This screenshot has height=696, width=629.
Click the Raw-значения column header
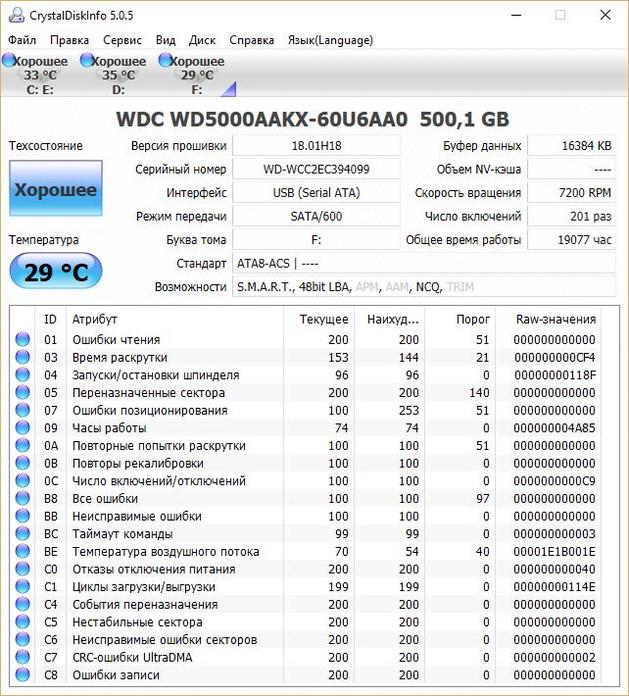point(549,319)
